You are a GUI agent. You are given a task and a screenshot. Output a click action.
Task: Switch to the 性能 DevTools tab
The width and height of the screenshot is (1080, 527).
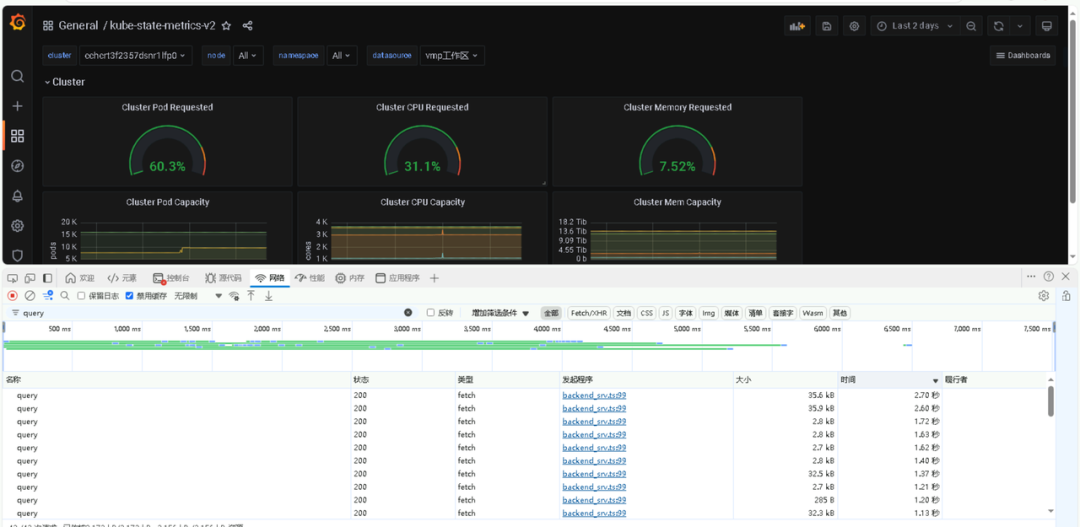[309, 278]
